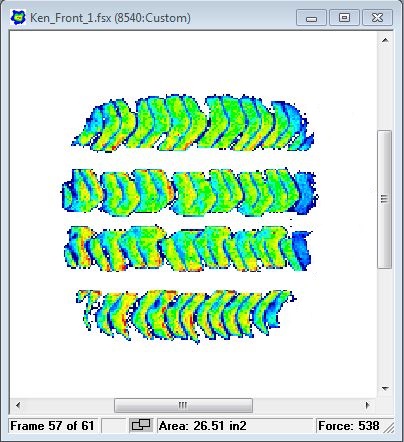Click the 'Frame 57 of 61' status text
Viewport: 404px width, 442px height.
point(52,426)
